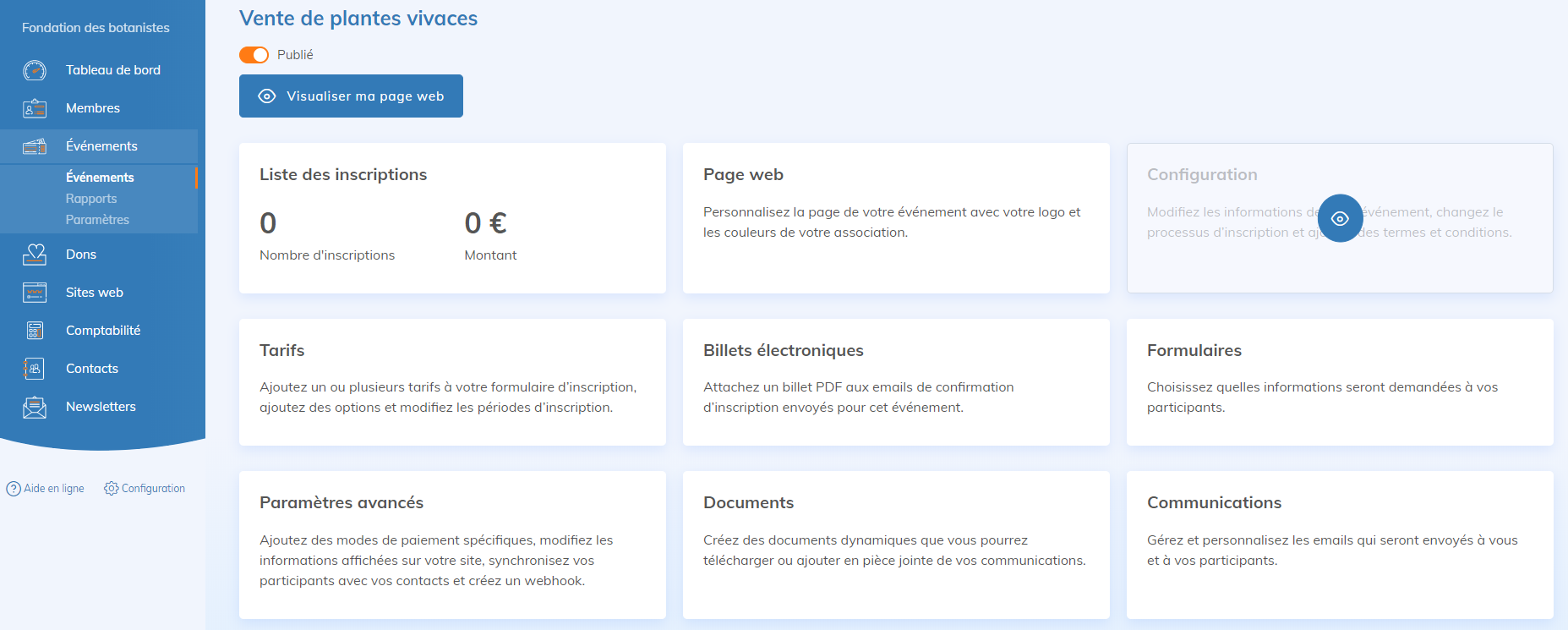1568x630 pixels.
Task: Click the Tableau de bord gauge icon
Action: (x=35, y=70)
